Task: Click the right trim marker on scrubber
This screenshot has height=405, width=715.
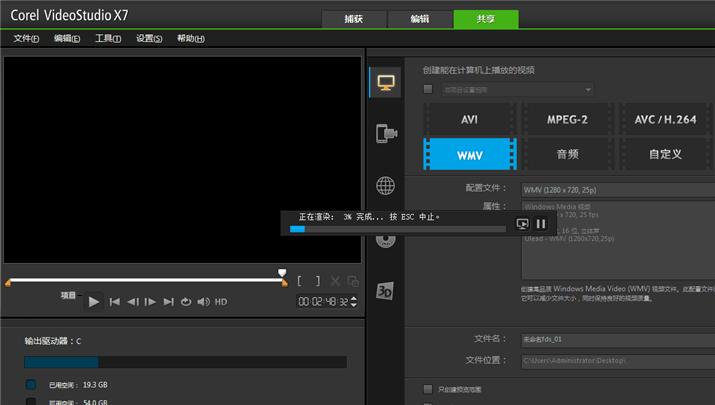Action: click(285, 283)
